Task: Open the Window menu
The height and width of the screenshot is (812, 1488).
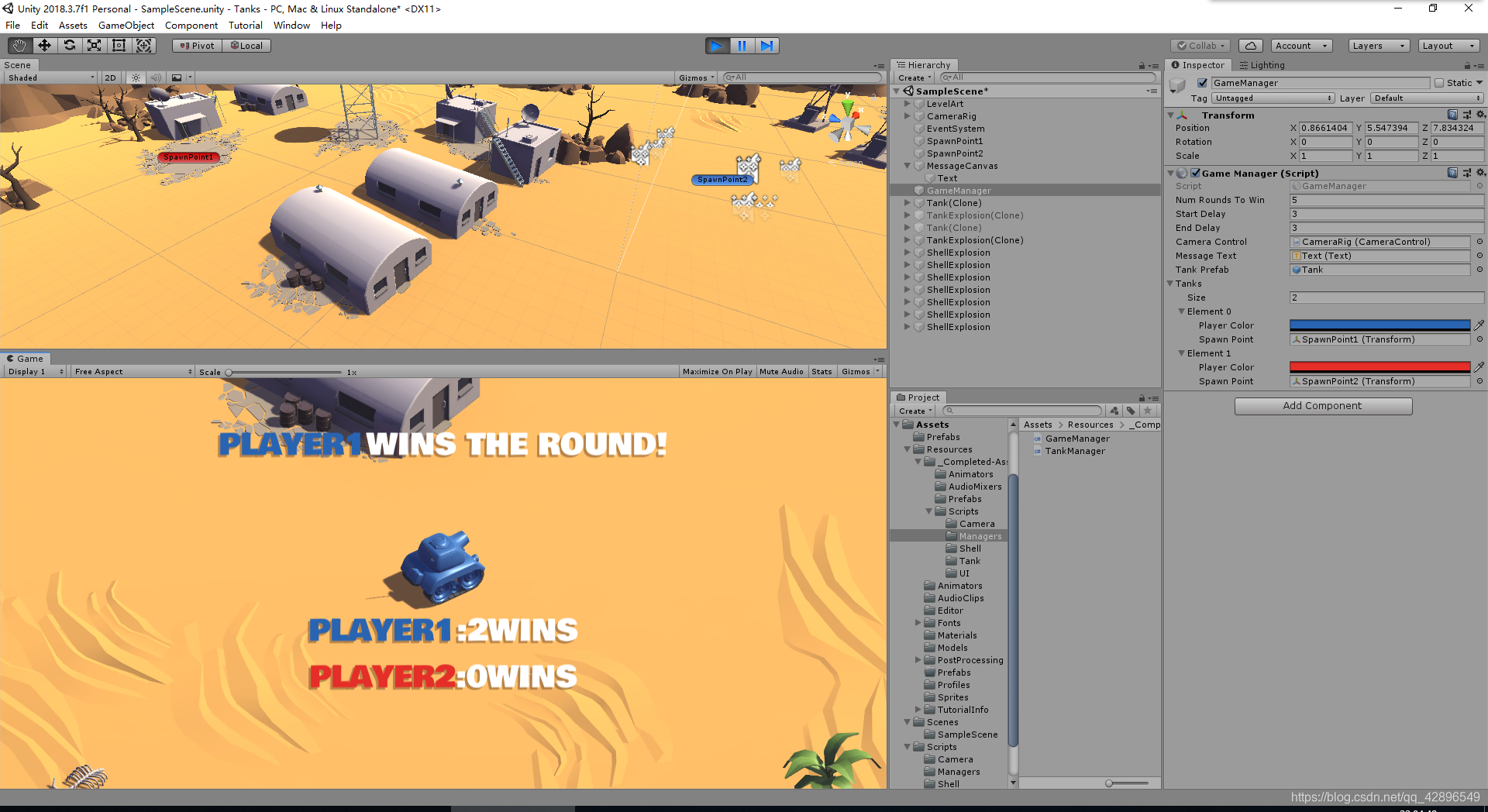Action: click(x=291, y=26)
